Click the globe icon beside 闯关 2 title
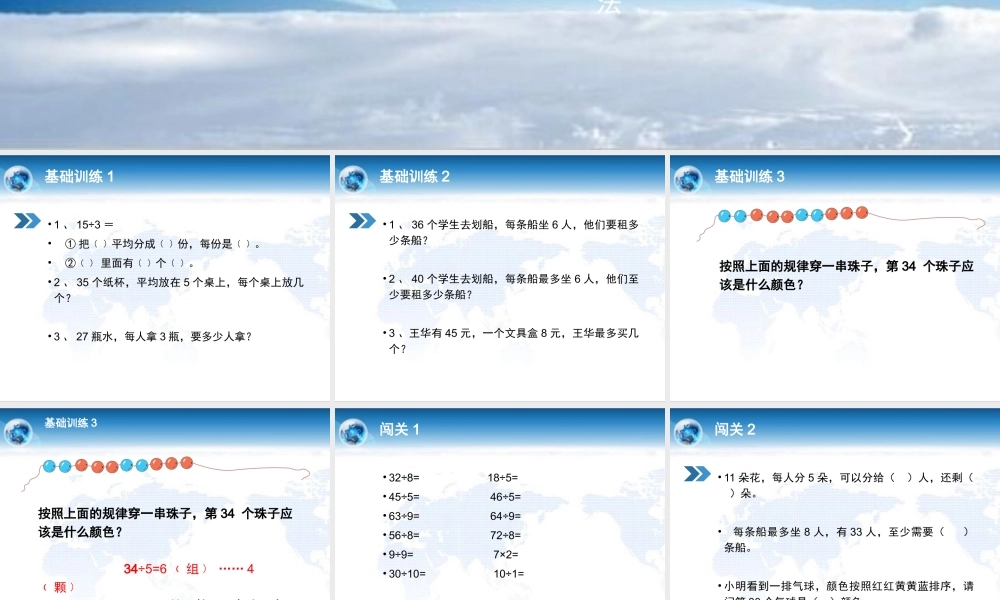The width and height of the screenshot is (1000, 600). (688, 432)
